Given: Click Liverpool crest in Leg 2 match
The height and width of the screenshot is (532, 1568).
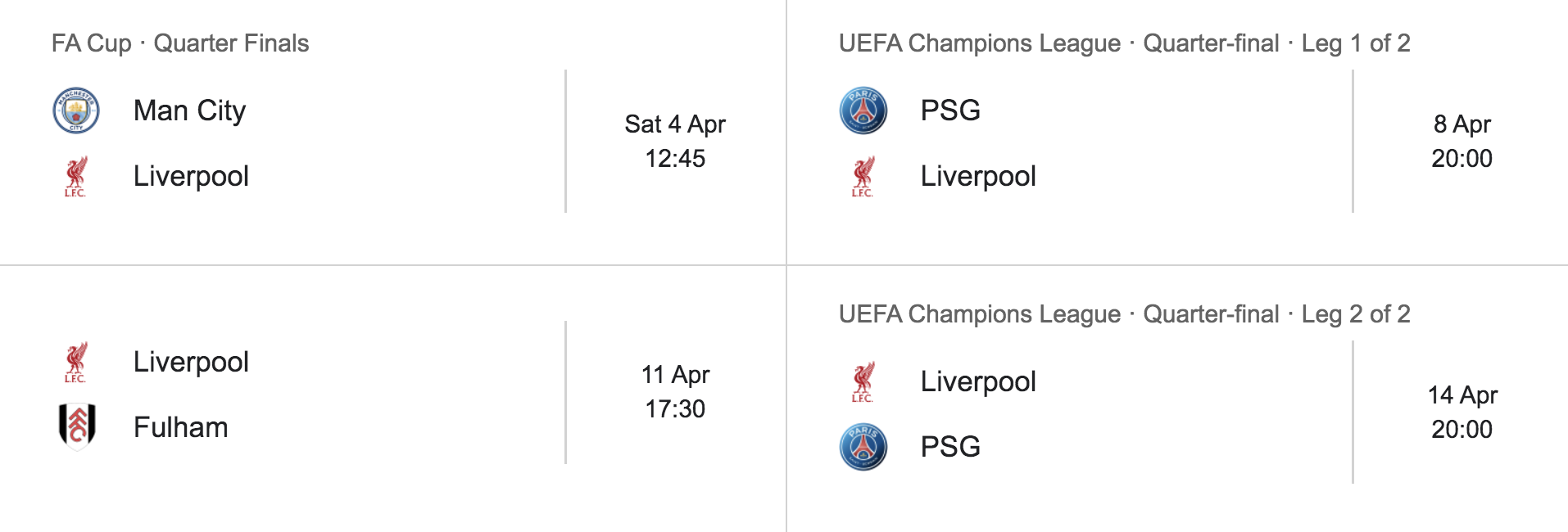Looking at the screenshot, I should [863, 381].
